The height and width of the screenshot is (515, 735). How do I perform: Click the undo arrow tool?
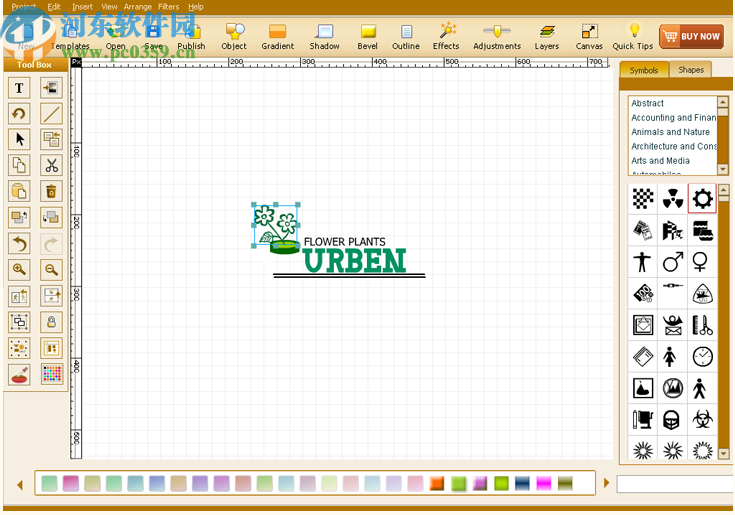click(19, 244)
